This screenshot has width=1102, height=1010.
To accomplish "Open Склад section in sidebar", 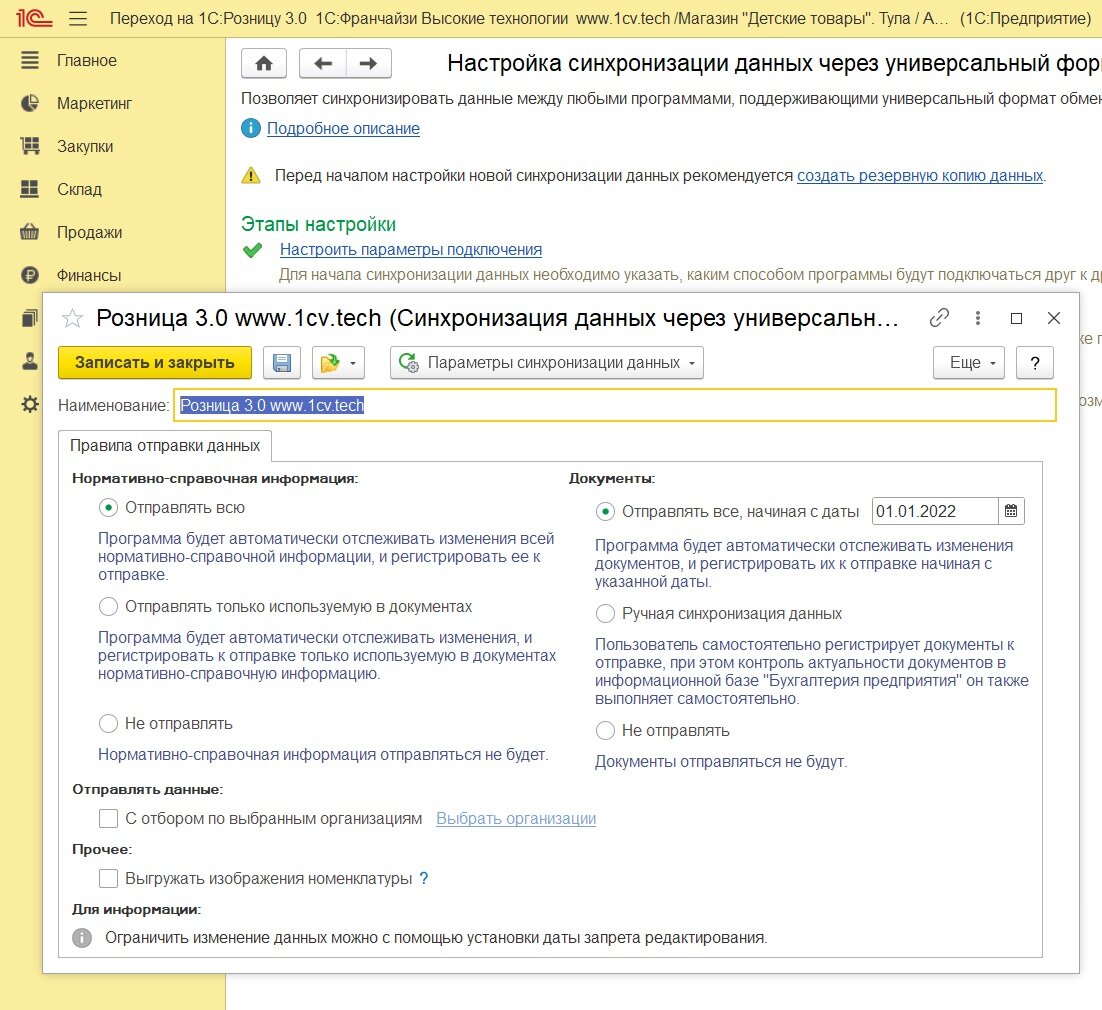I will (x=79, y=189).
